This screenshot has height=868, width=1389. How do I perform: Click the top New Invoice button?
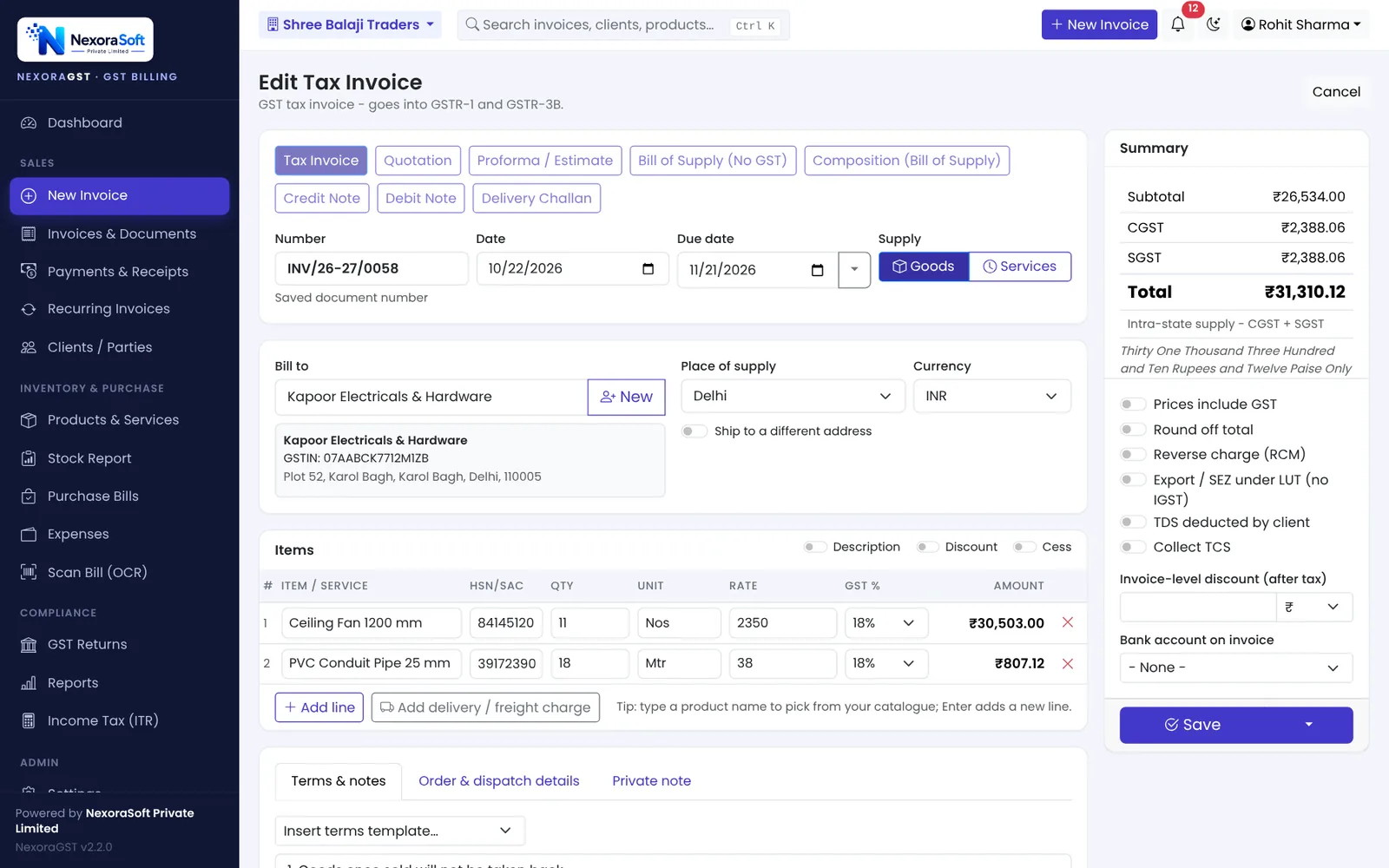1099,24
